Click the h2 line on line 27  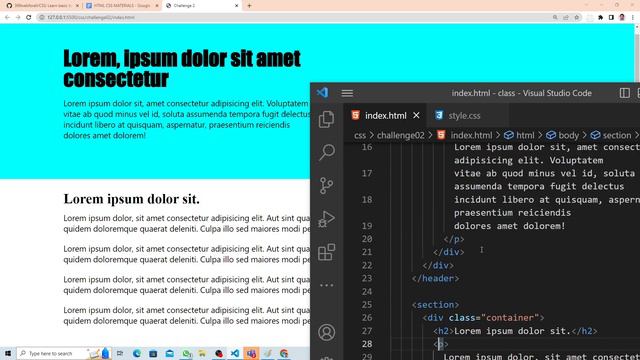tap(515, 331)
